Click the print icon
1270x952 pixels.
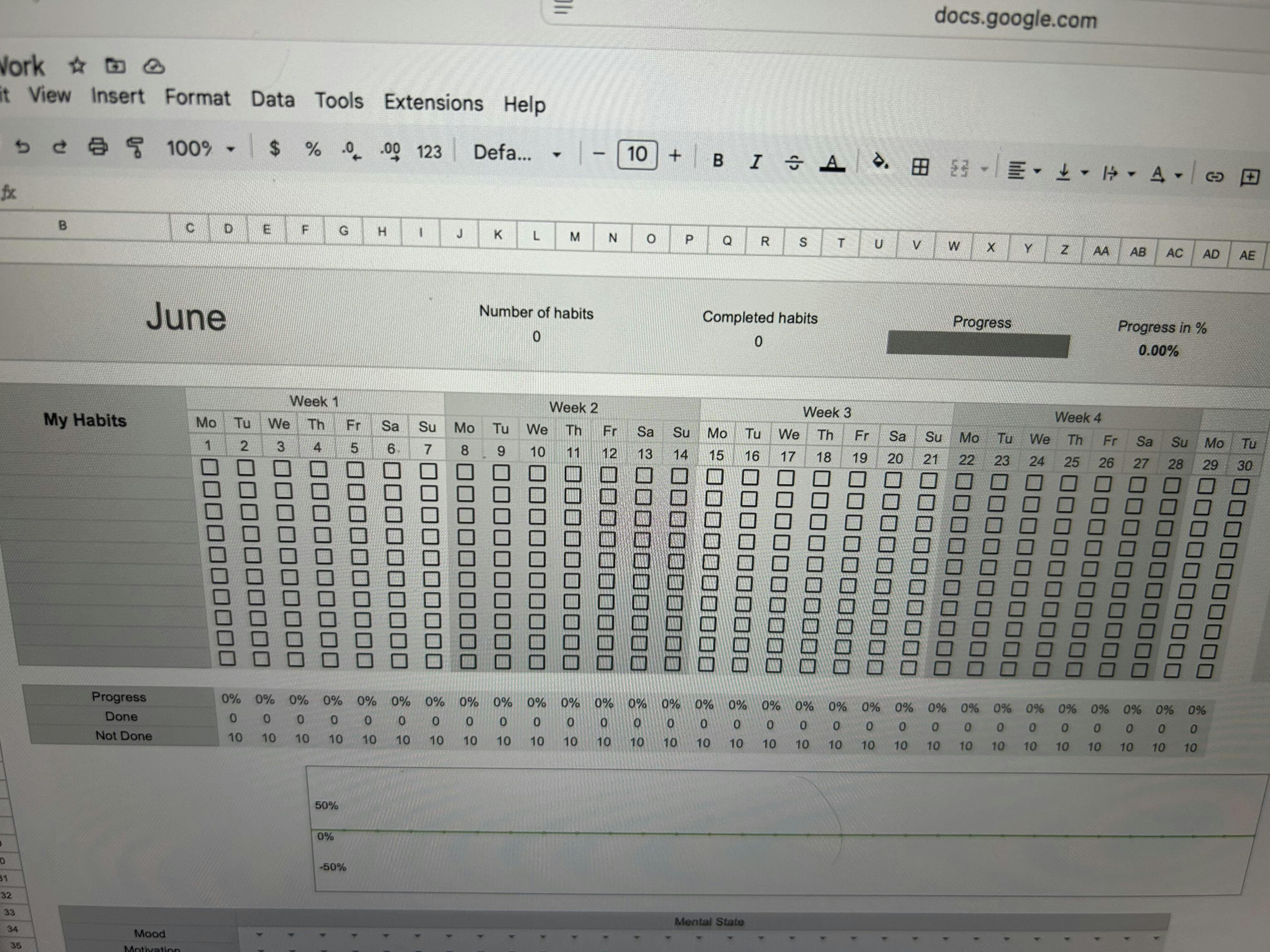click(x=98, y=147)
